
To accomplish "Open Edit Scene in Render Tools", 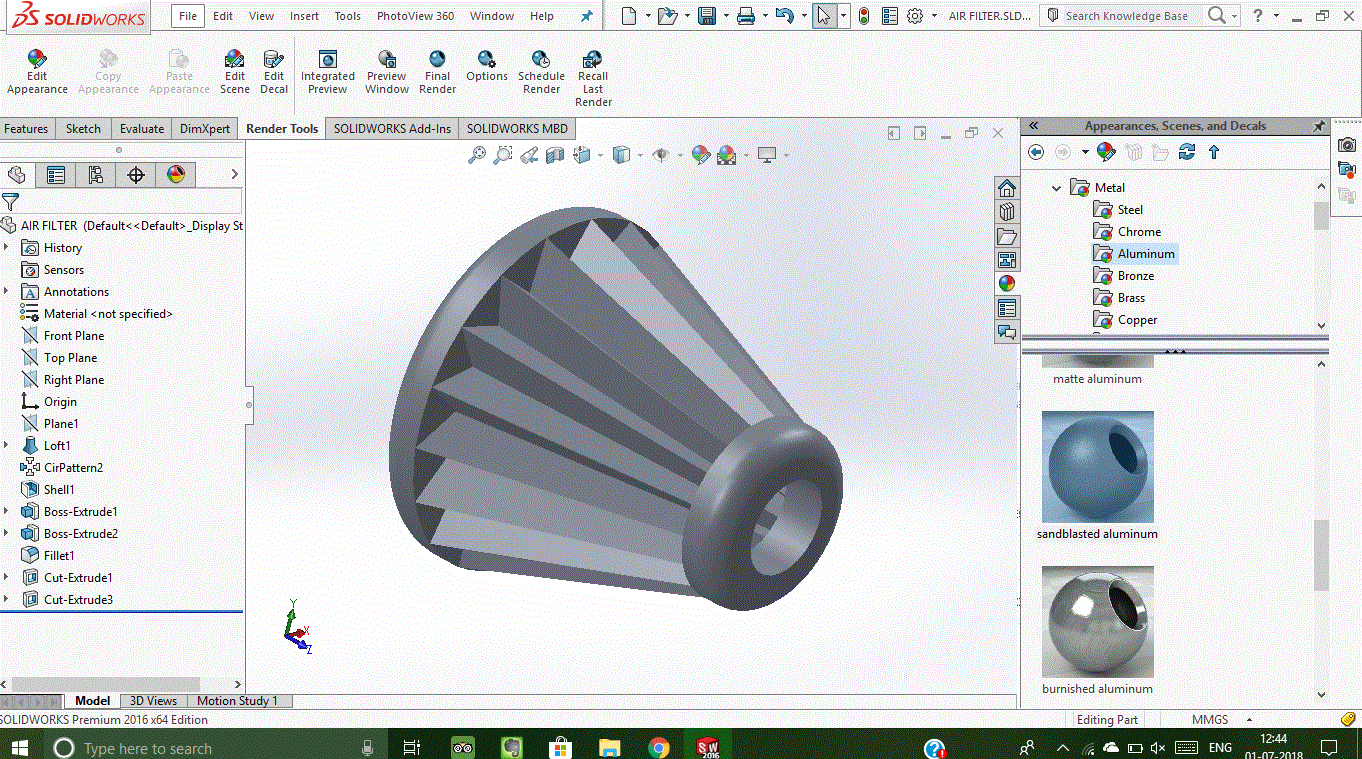I will (235, 73).
